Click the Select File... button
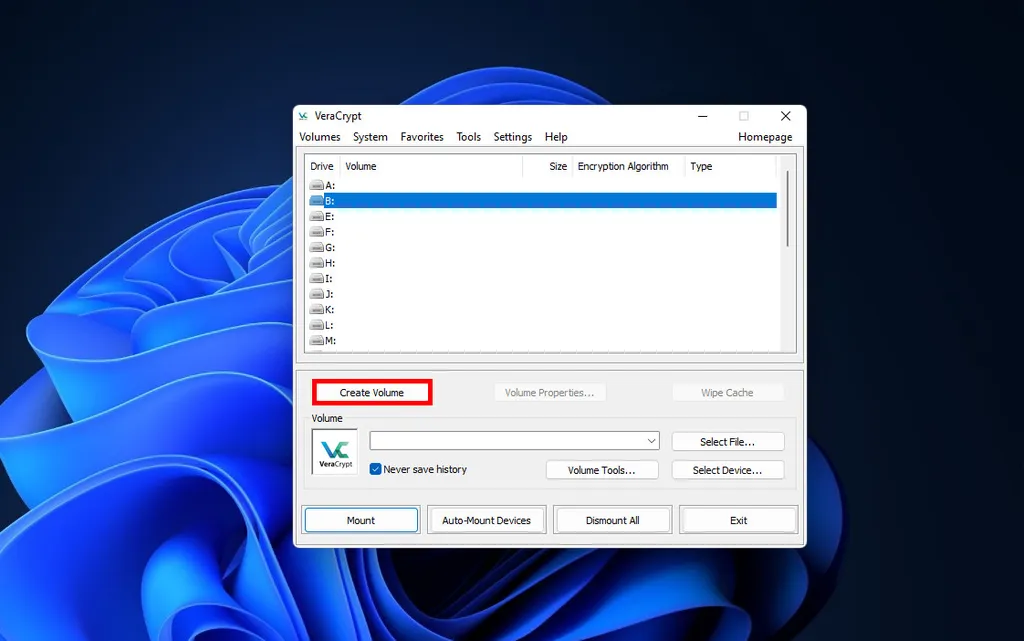Image resolution: width=1024 pixels, height=641 pixels. [728, 442]
